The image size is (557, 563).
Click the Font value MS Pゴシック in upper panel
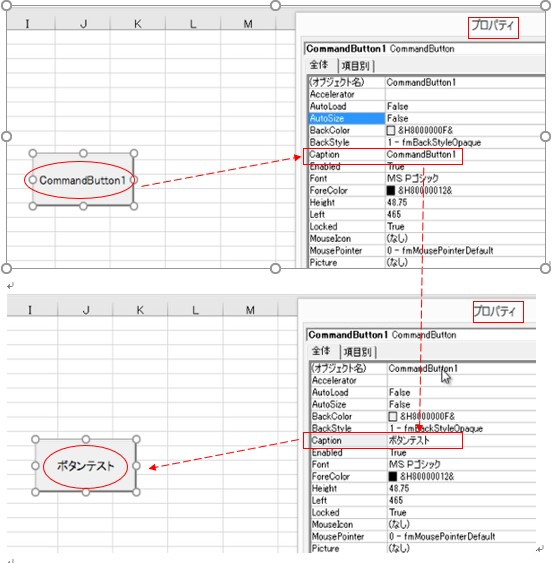(x=413, y=178)
